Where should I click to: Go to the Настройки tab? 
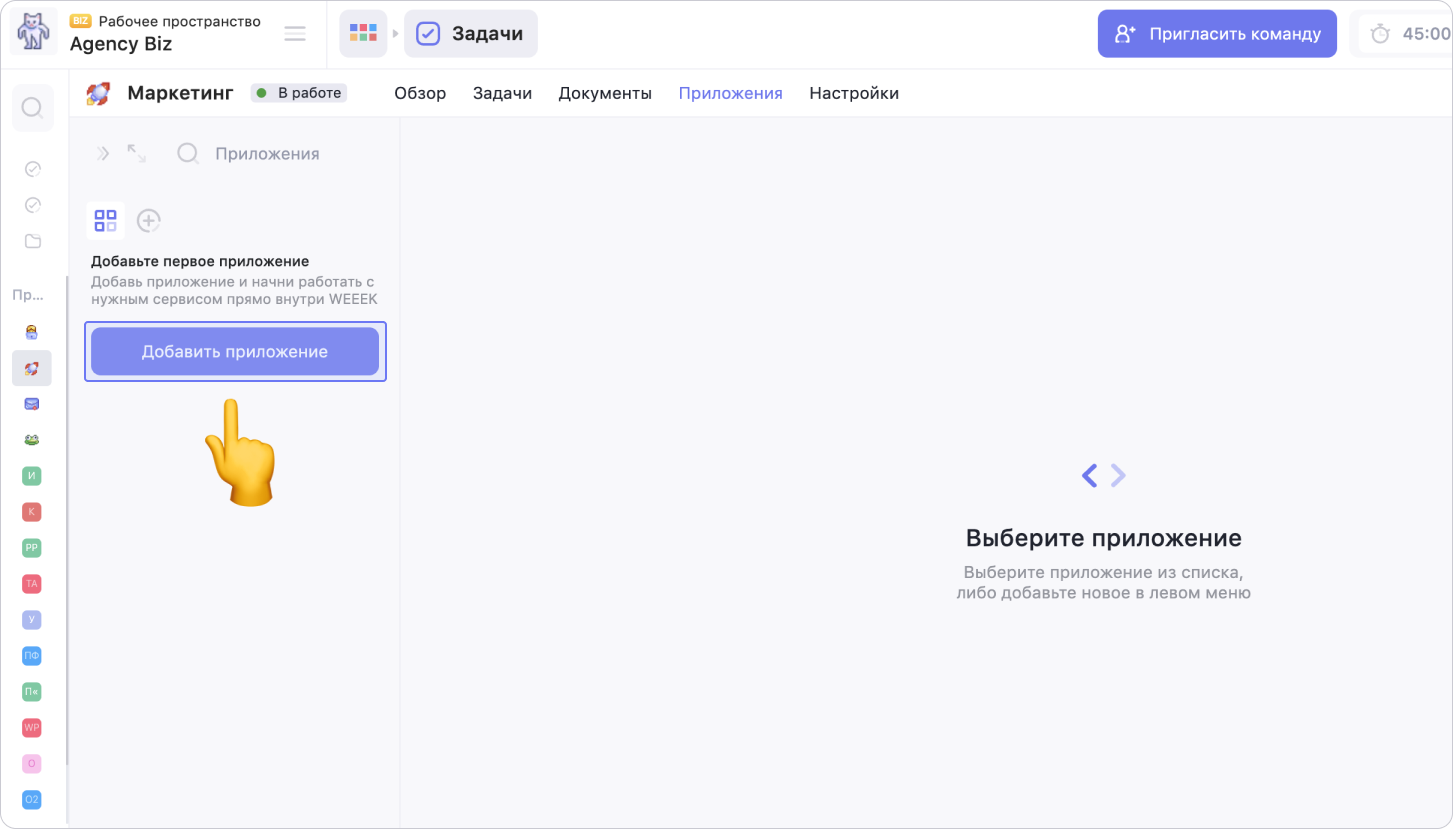[x=854, y=93]
